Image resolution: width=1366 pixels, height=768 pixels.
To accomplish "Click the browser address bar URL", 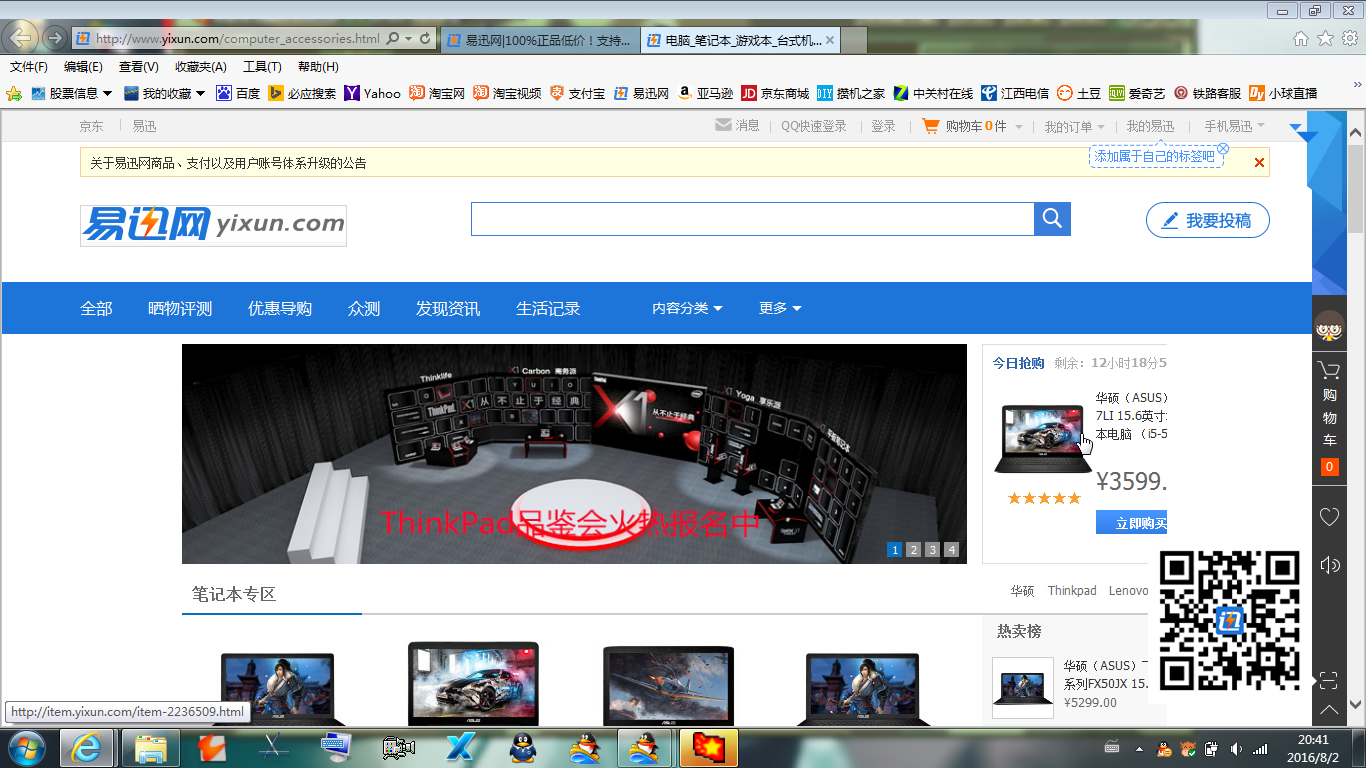I will click(x=238, y=39).
